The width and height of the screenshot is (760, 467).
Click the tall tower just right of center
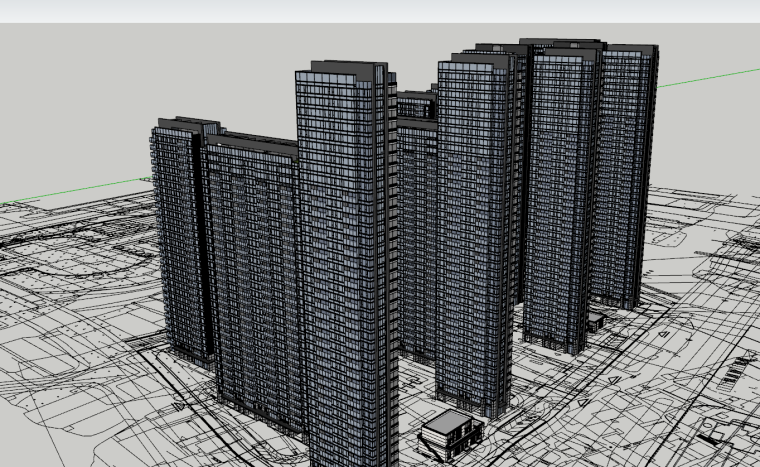pyautogui.click(x=475, y=230)
